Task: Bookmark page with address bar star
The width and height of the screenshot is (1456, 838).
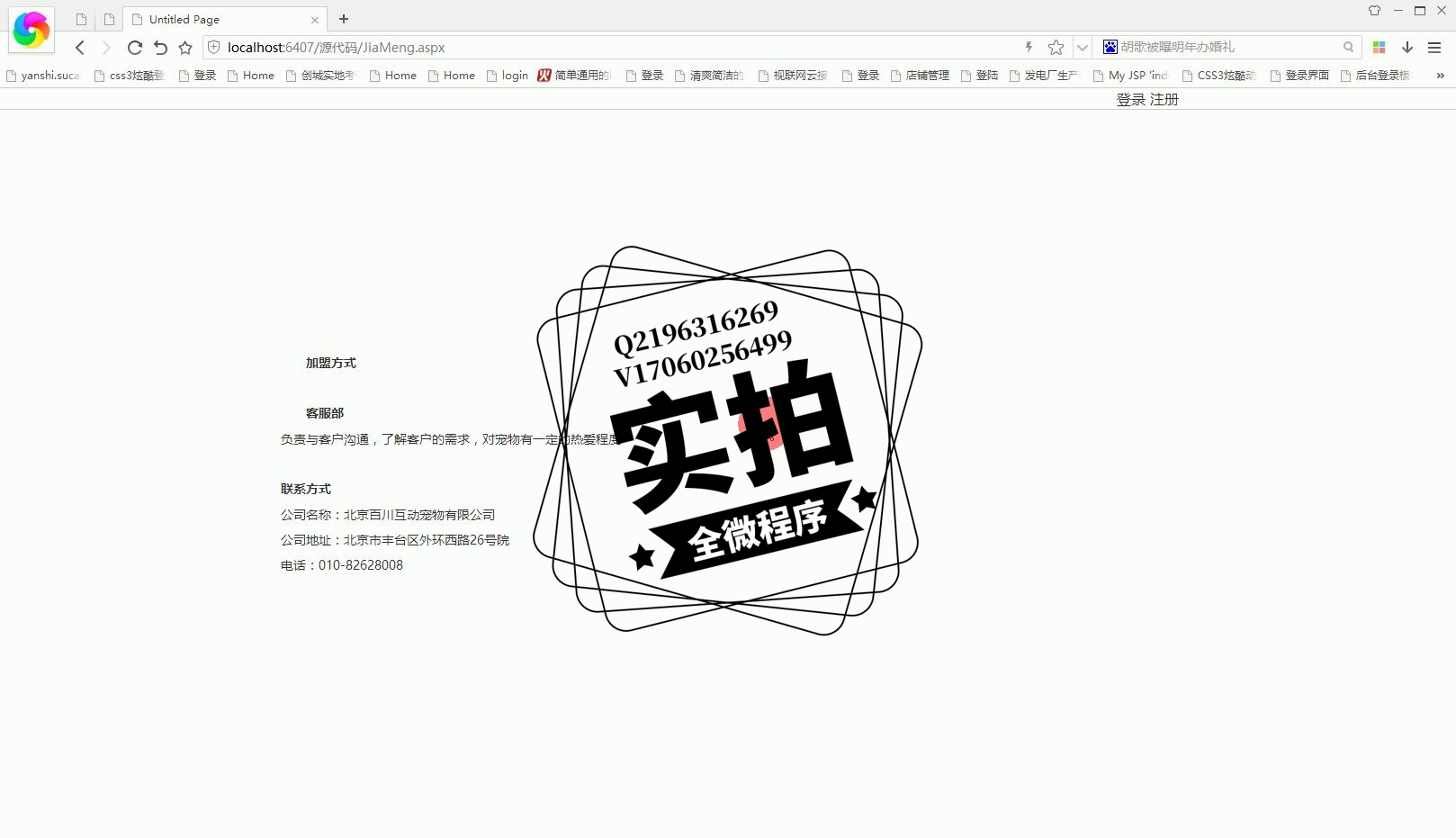Action: pyautogui.click(x=1056, y=47)
